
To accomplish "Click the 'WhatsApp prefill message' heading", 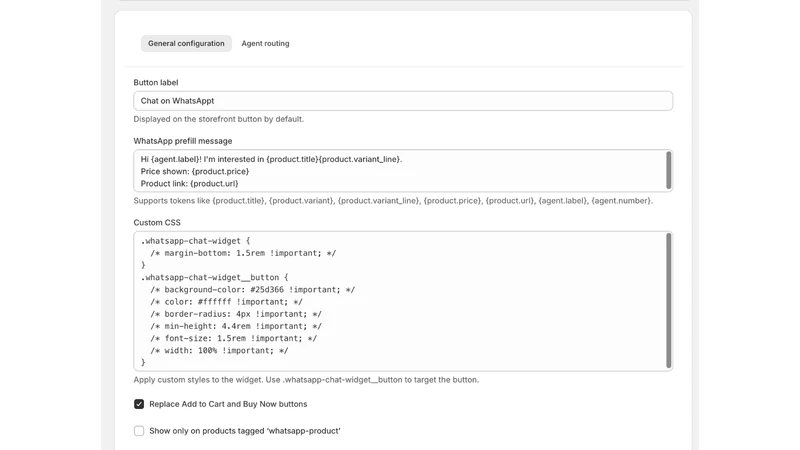I will pyautogui.click(x=183, y=141).
